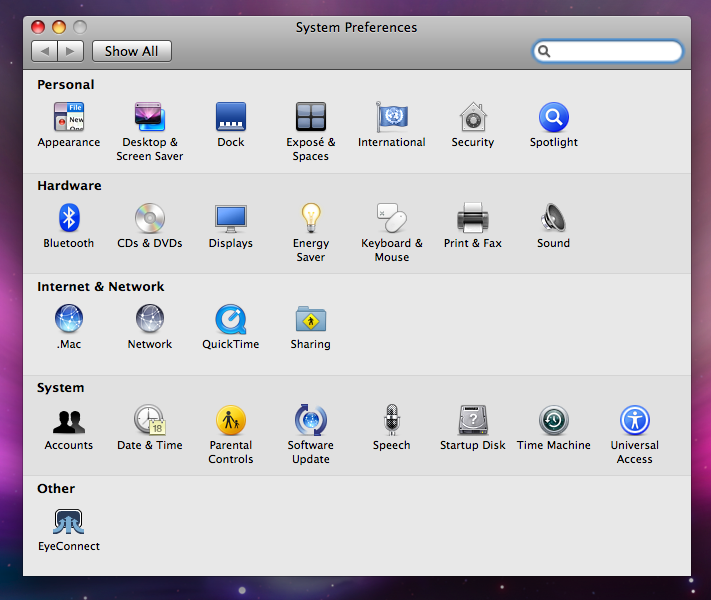The width and height of the screenshot is (711, 600).
Task: Click the System section heading
Action: 61,388
